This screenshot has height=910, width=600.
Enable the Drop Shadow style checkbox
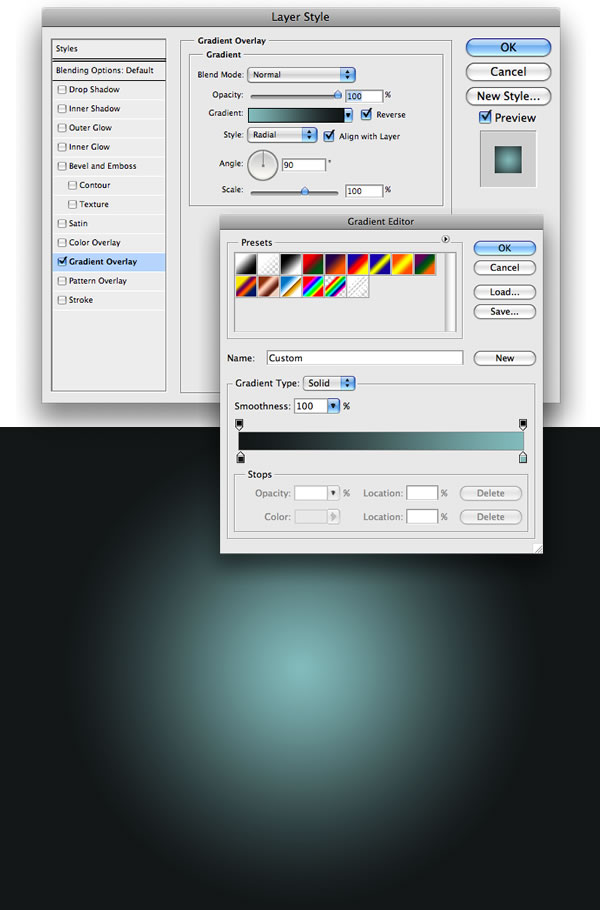[x=62, y=89]
